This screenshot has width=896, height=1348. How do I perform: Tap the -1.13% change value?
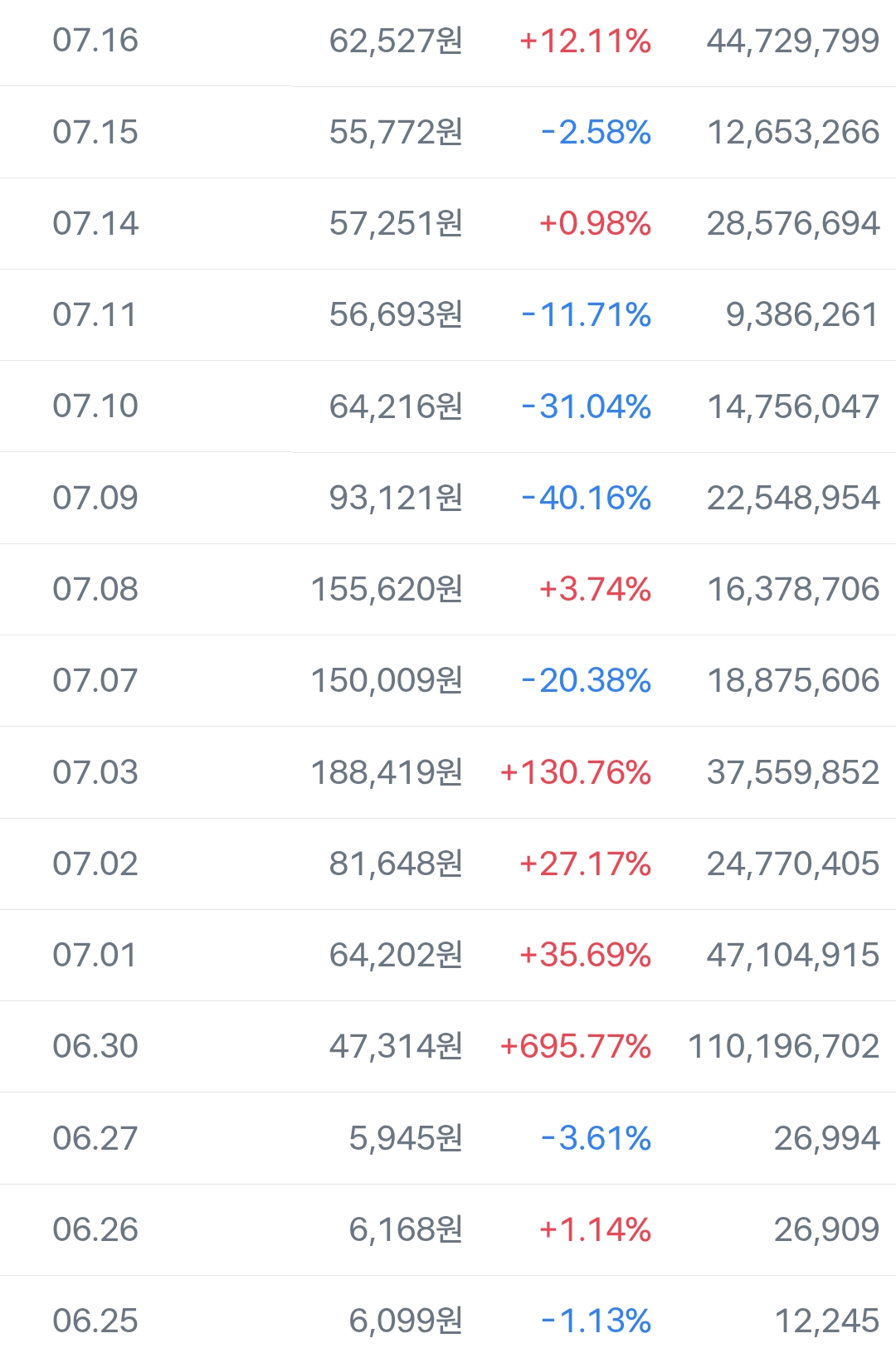[x=596, y=1321]
